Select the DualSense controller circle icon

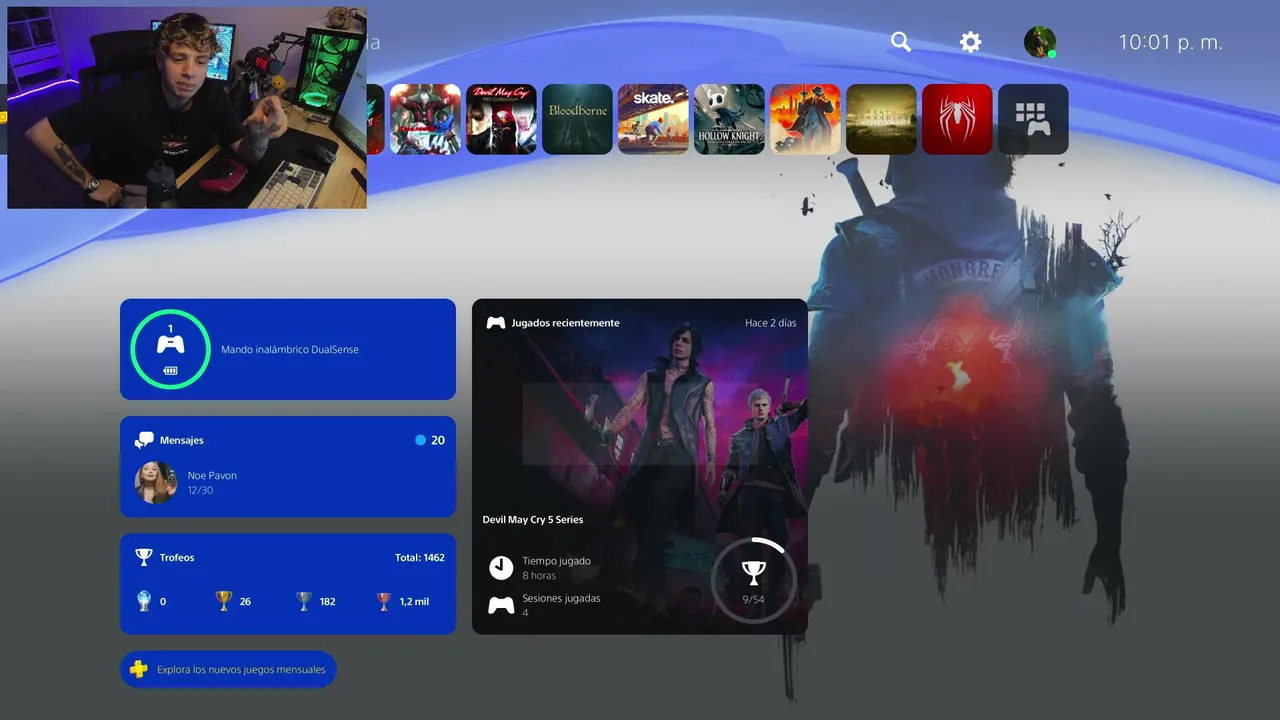pyautogui.click(x=170, y=349)
